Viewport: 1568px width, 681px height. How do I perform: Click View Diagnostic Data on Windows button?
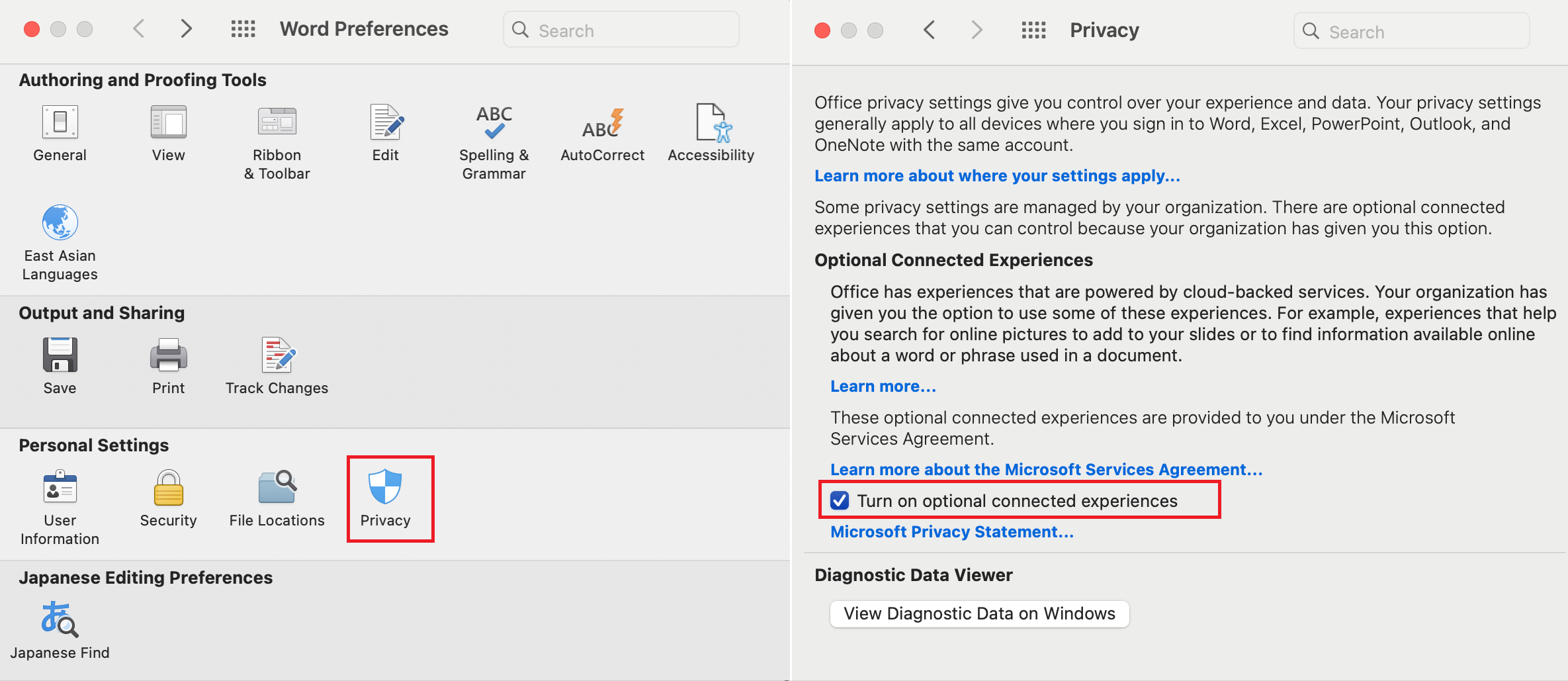[980, 614]
